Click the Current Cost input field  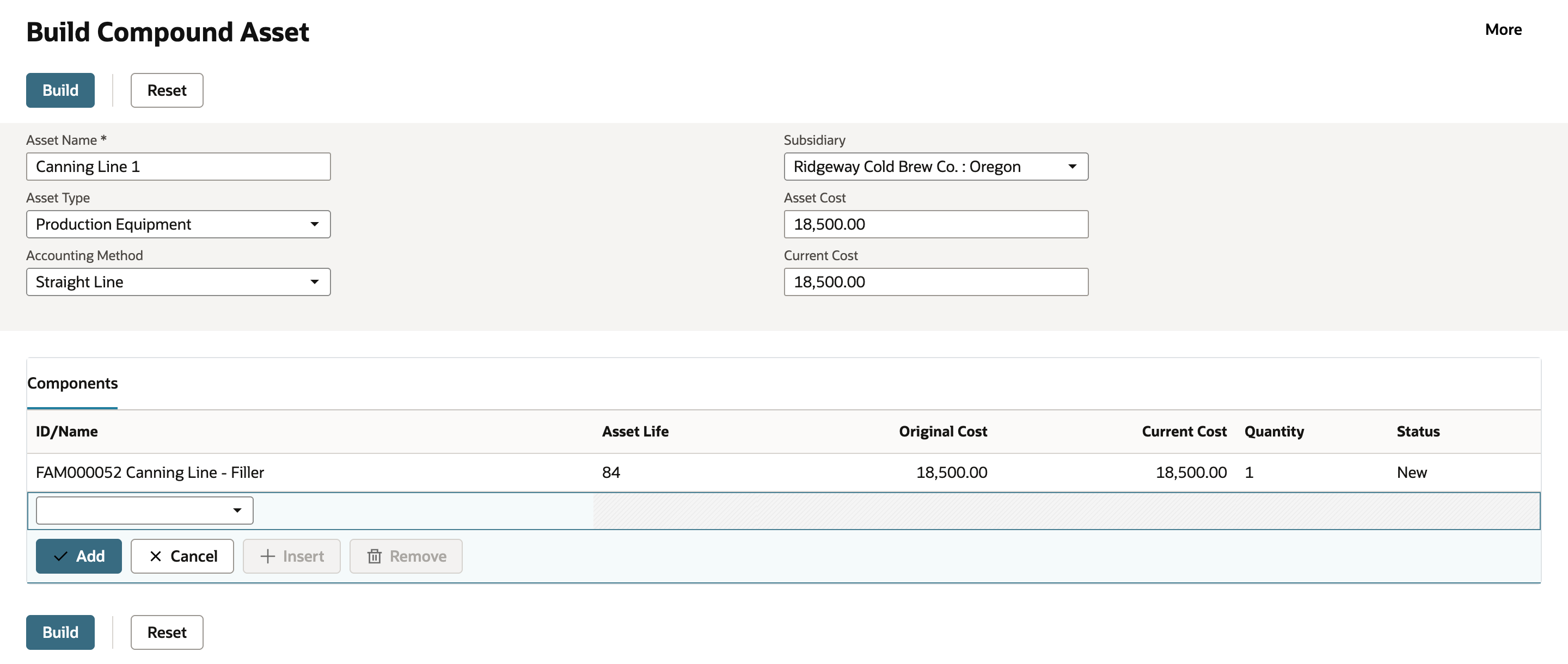tap(935, 282)
